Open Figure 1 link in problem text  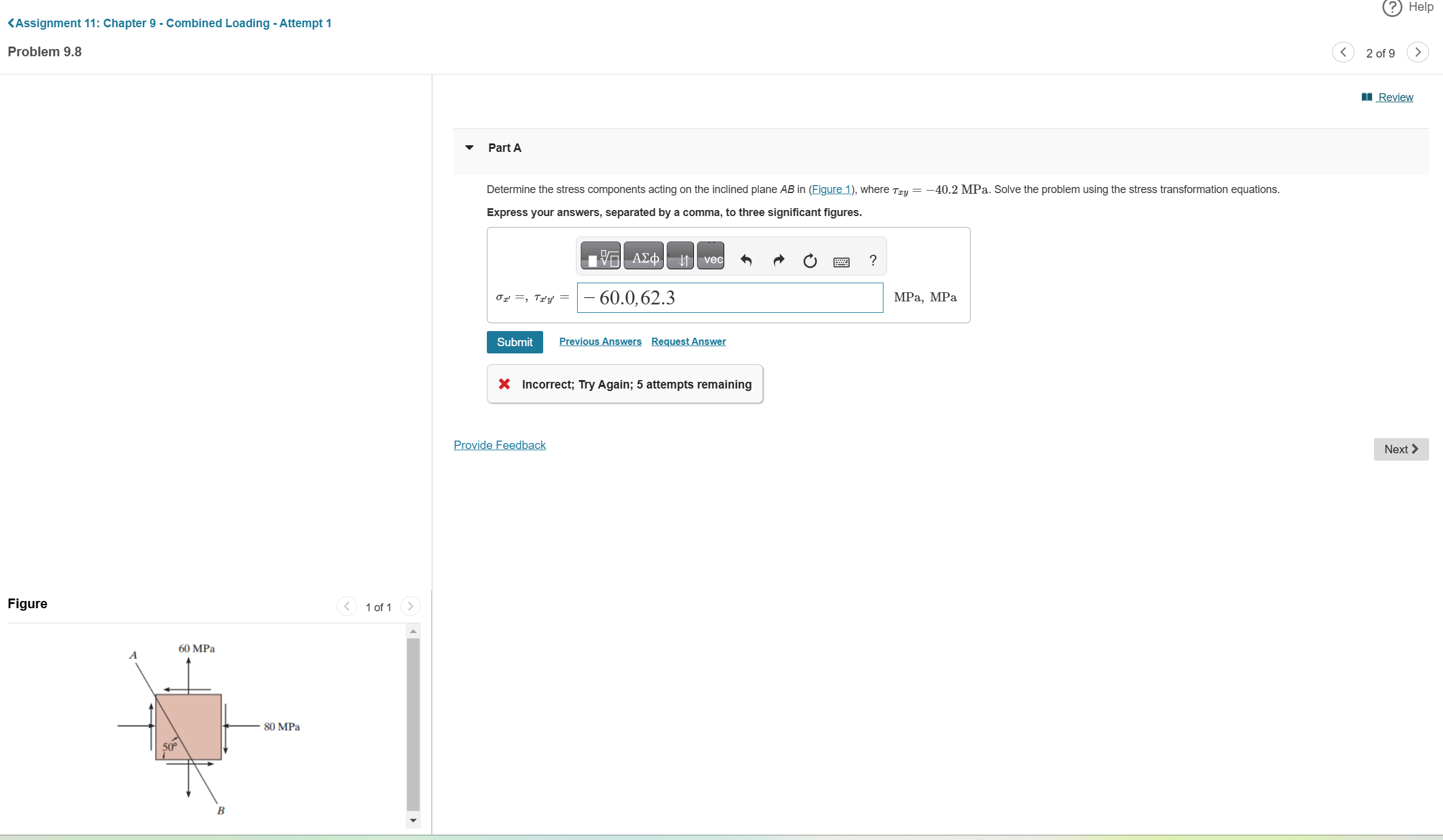point(831,189)
